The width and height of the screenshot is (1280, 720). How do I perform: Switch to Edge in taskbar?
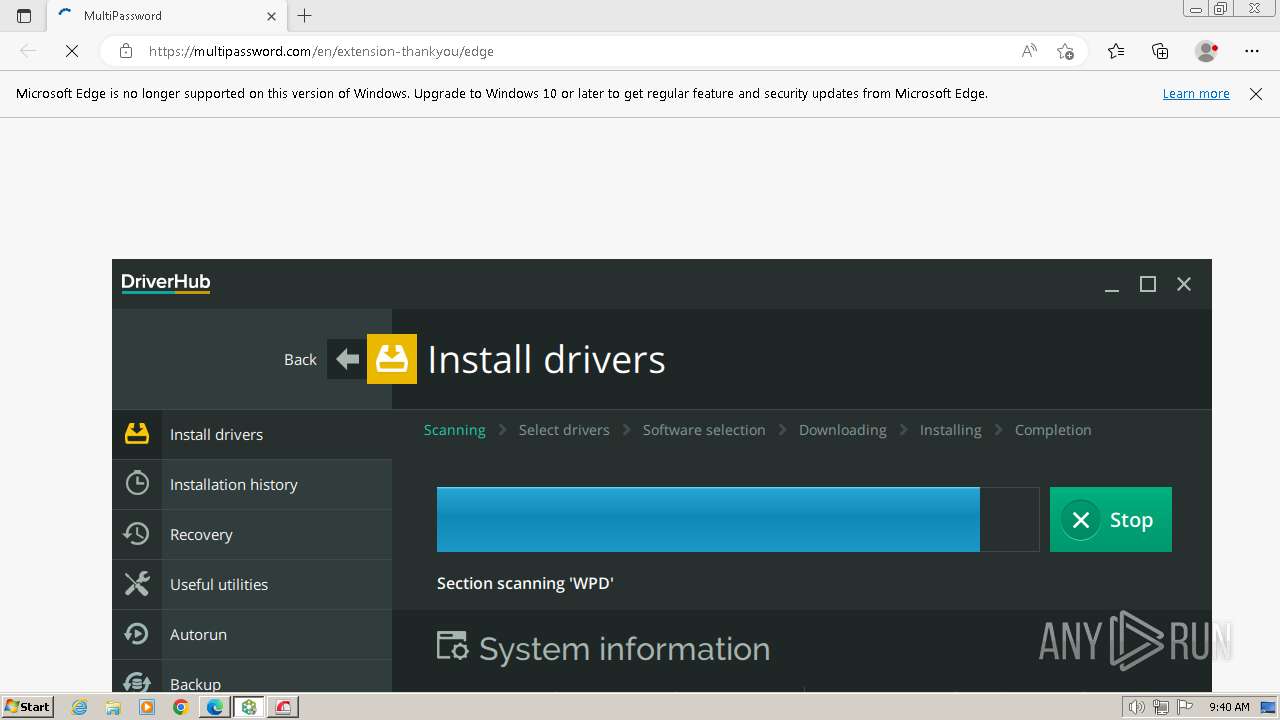[x=214, y=707]
